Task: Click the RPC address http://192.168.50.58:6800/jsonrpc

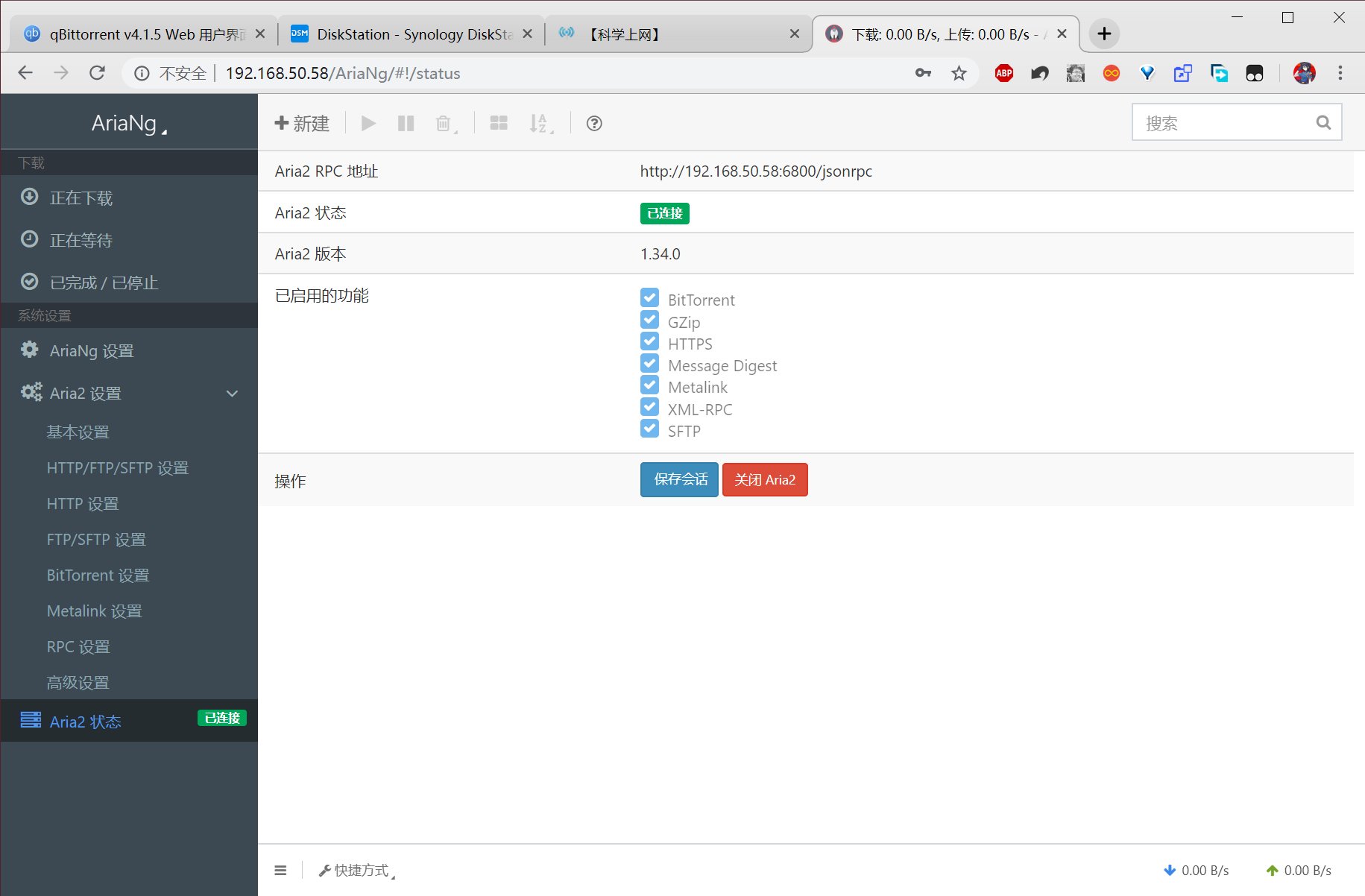Action: click(756, 171)
